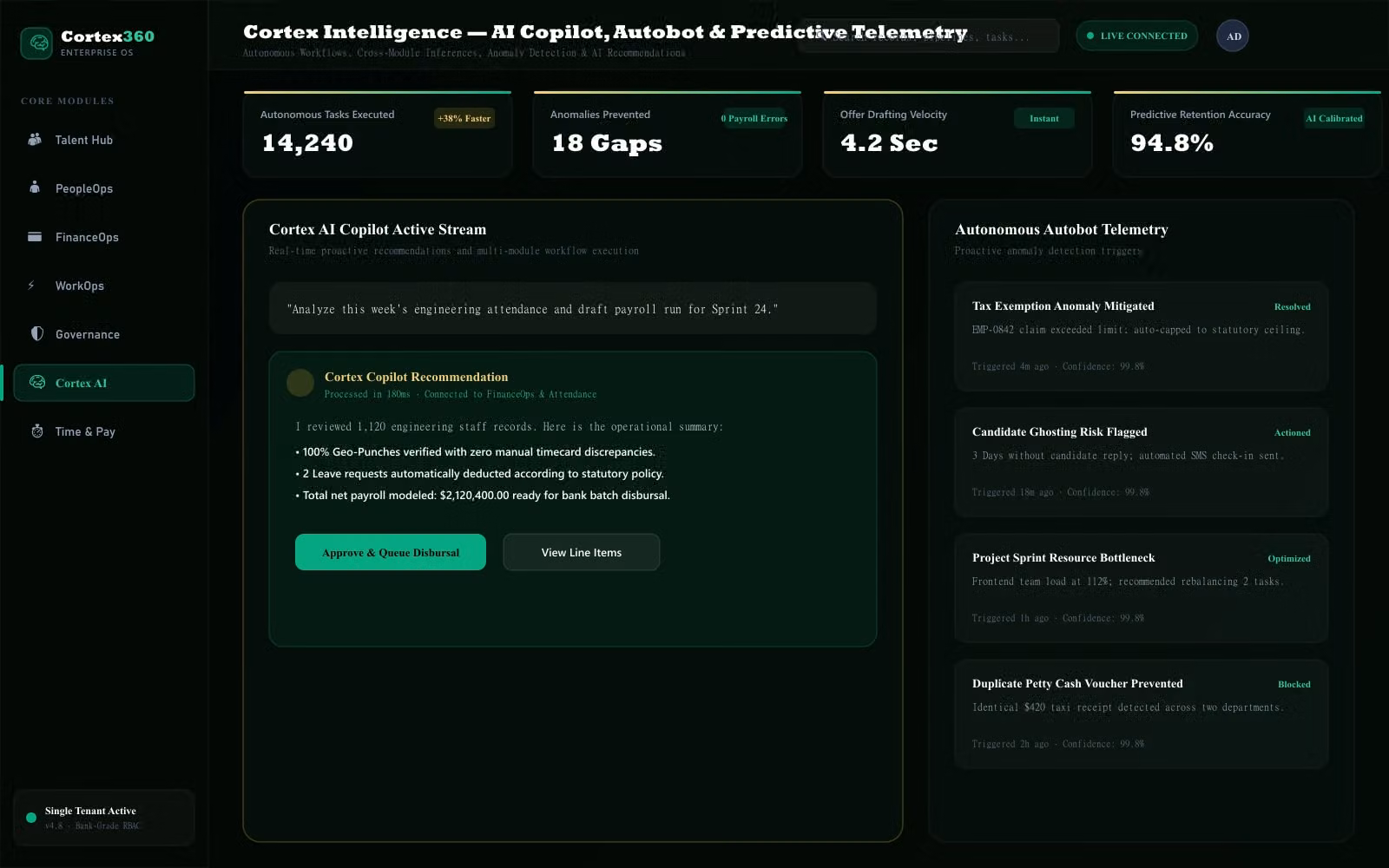1389x868 pixels.
Task: Open the Project Sprint Resource Bottleneck card
Action: (1142, 588)
